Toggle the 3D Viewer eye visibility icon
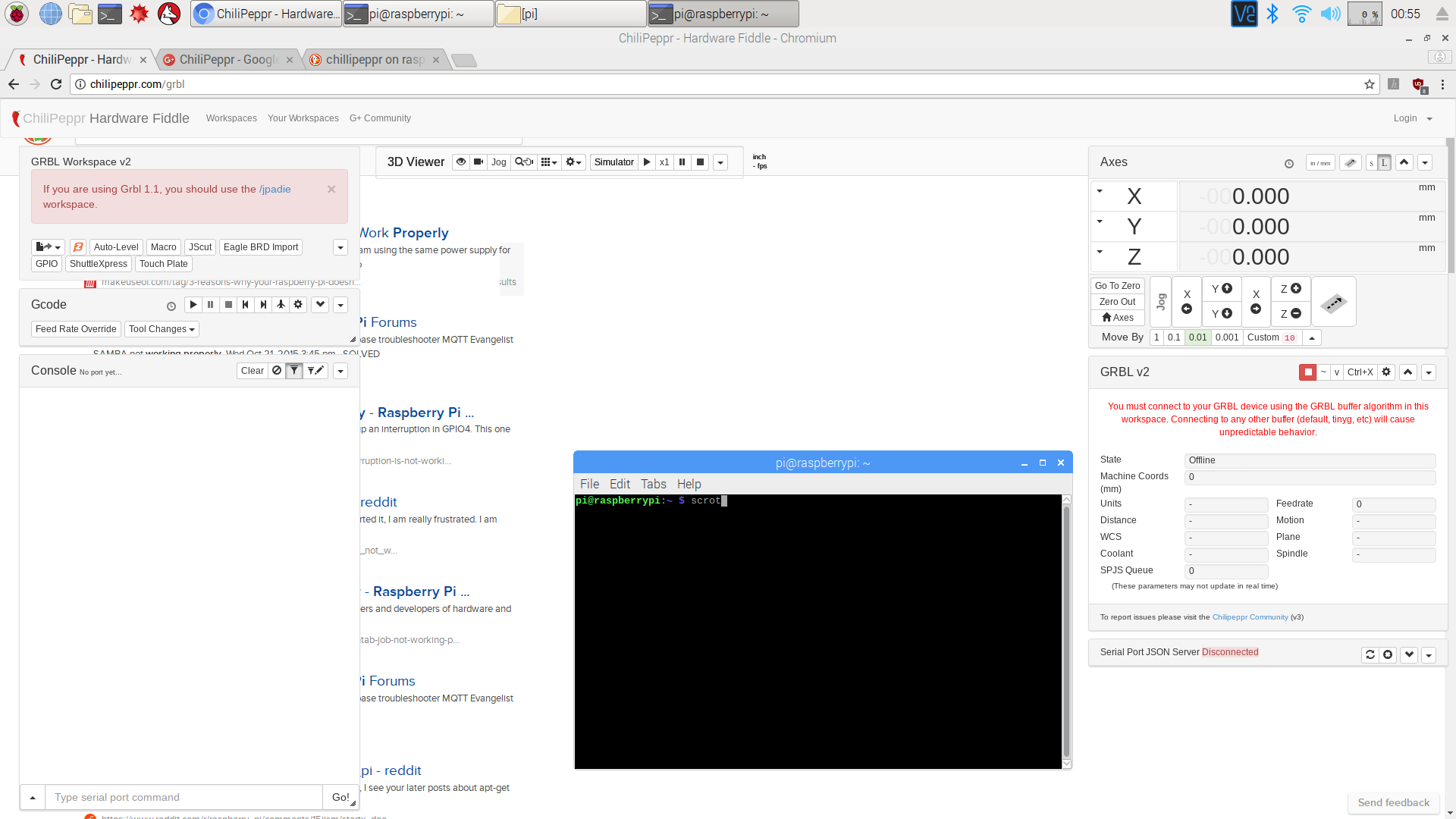The height and width of the screenshot is (819, 1456). click(461, 162)
